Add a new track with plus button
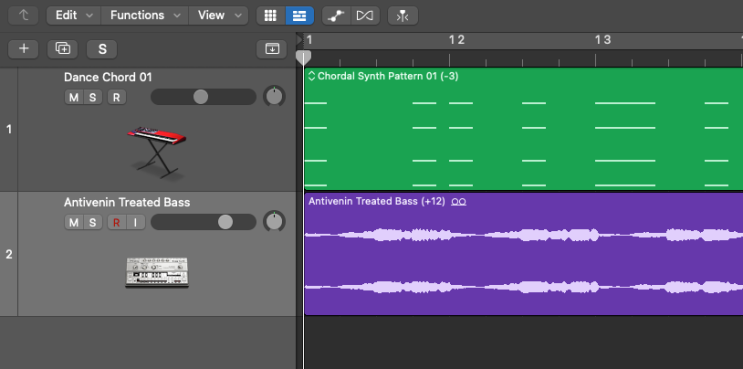Image resolution: width=743 pixels, height=369 pixels. point(23,49)
